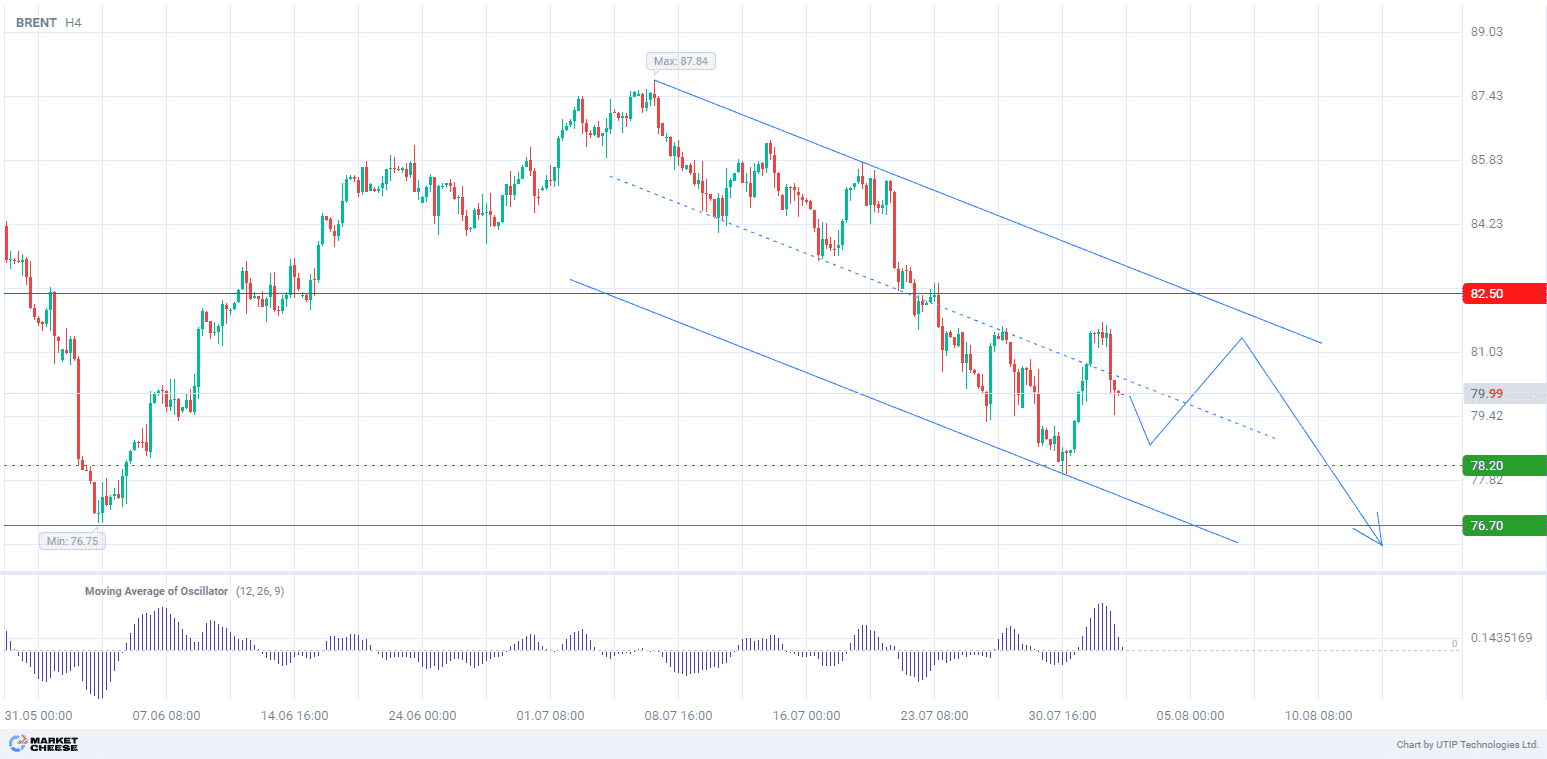This screenshot has width=1547, height=759.
Task: Click the 23.07 08:00 time label
Action: point(934,716)
